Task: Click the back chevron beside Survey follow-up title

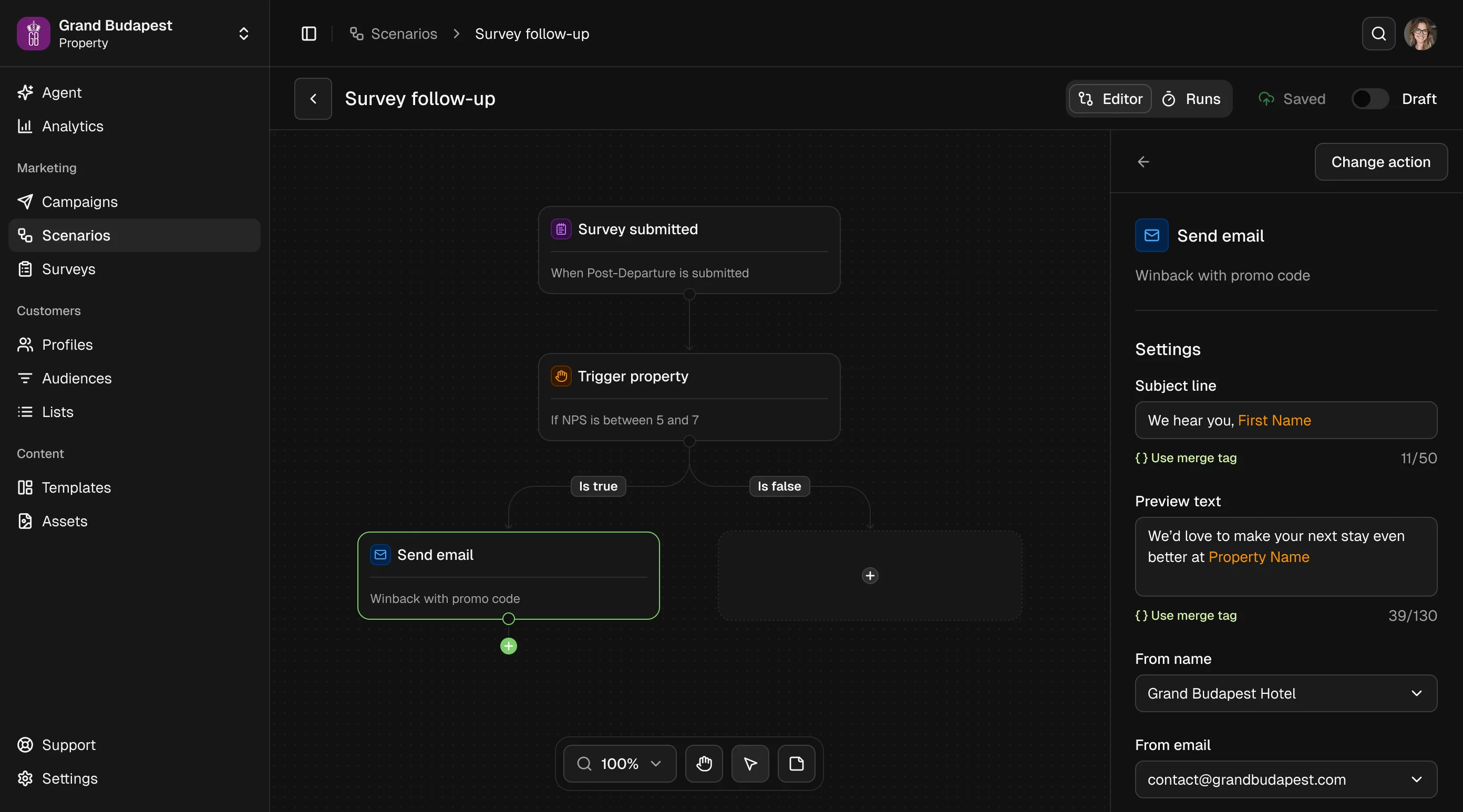Action: point(313,99)
